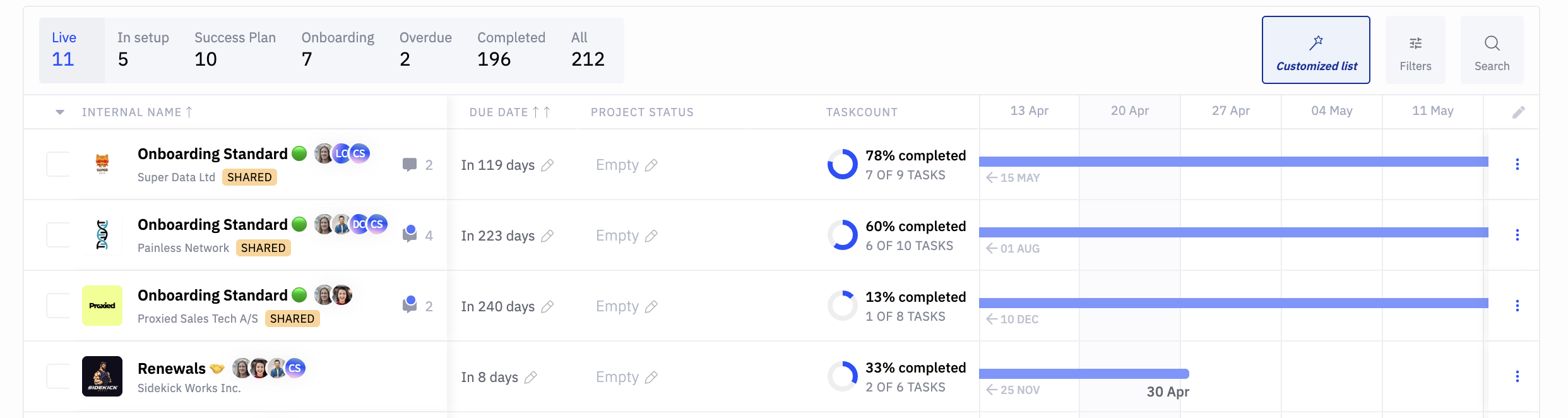
Task: Expand the dropdown arrow beside Internal Name
Action: coord(60,112)
